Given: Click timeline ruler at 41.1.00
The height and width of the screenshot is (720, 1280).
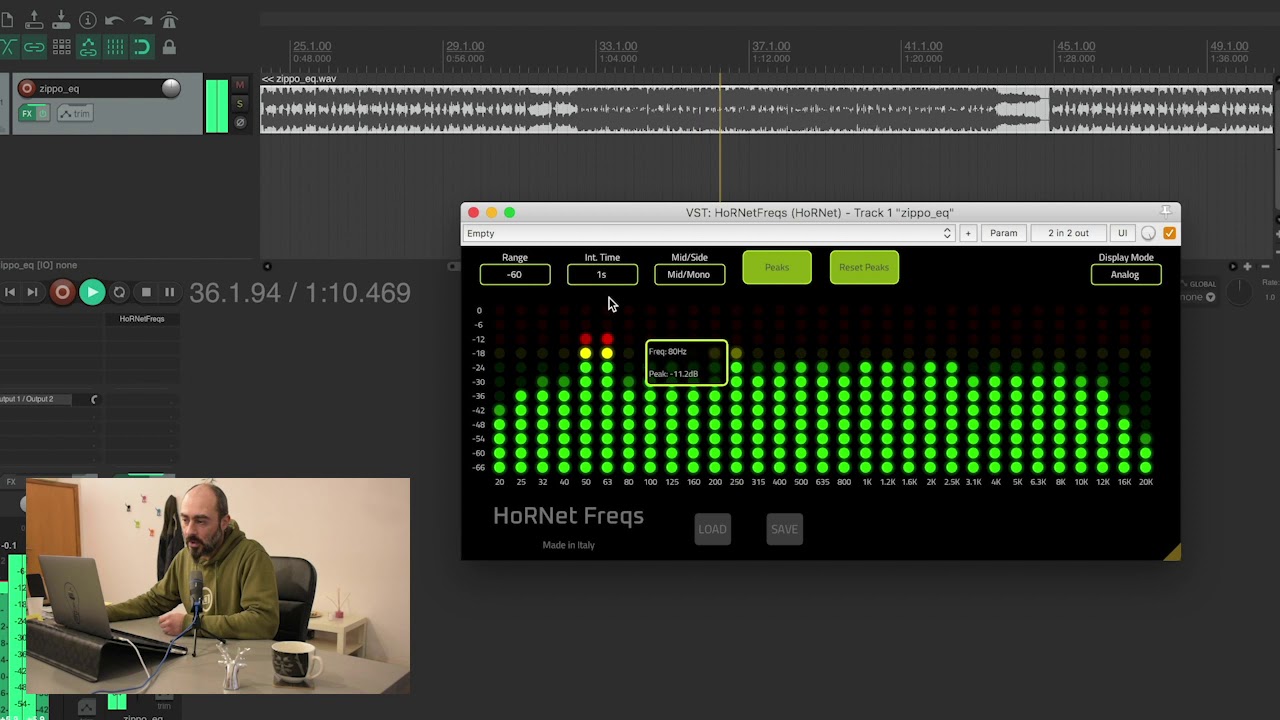Looking at the screenshot, I should pos(923,46).
